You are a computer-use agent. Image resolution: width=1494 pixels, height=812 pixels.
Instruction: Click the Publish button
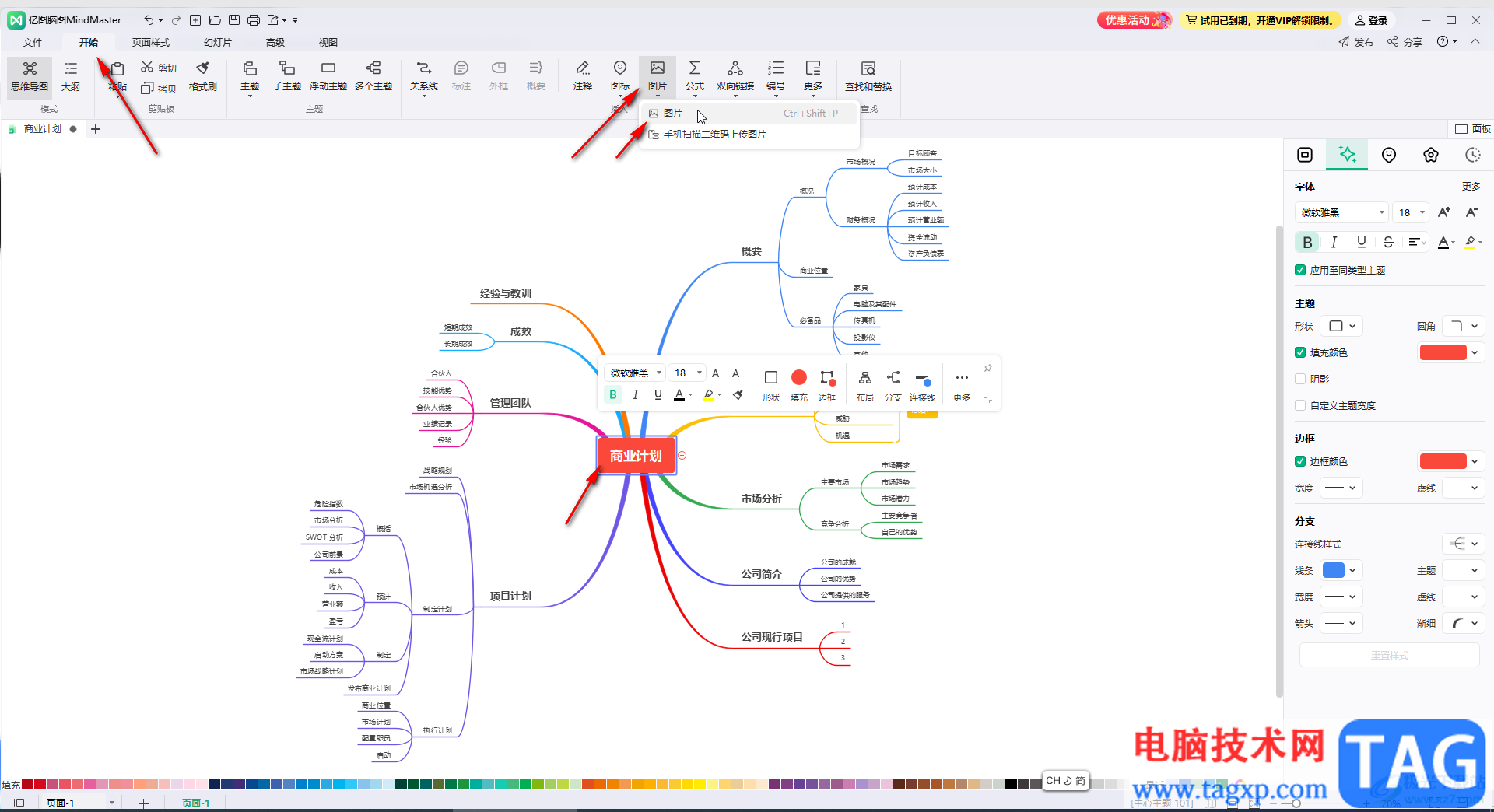(1355, 42)
